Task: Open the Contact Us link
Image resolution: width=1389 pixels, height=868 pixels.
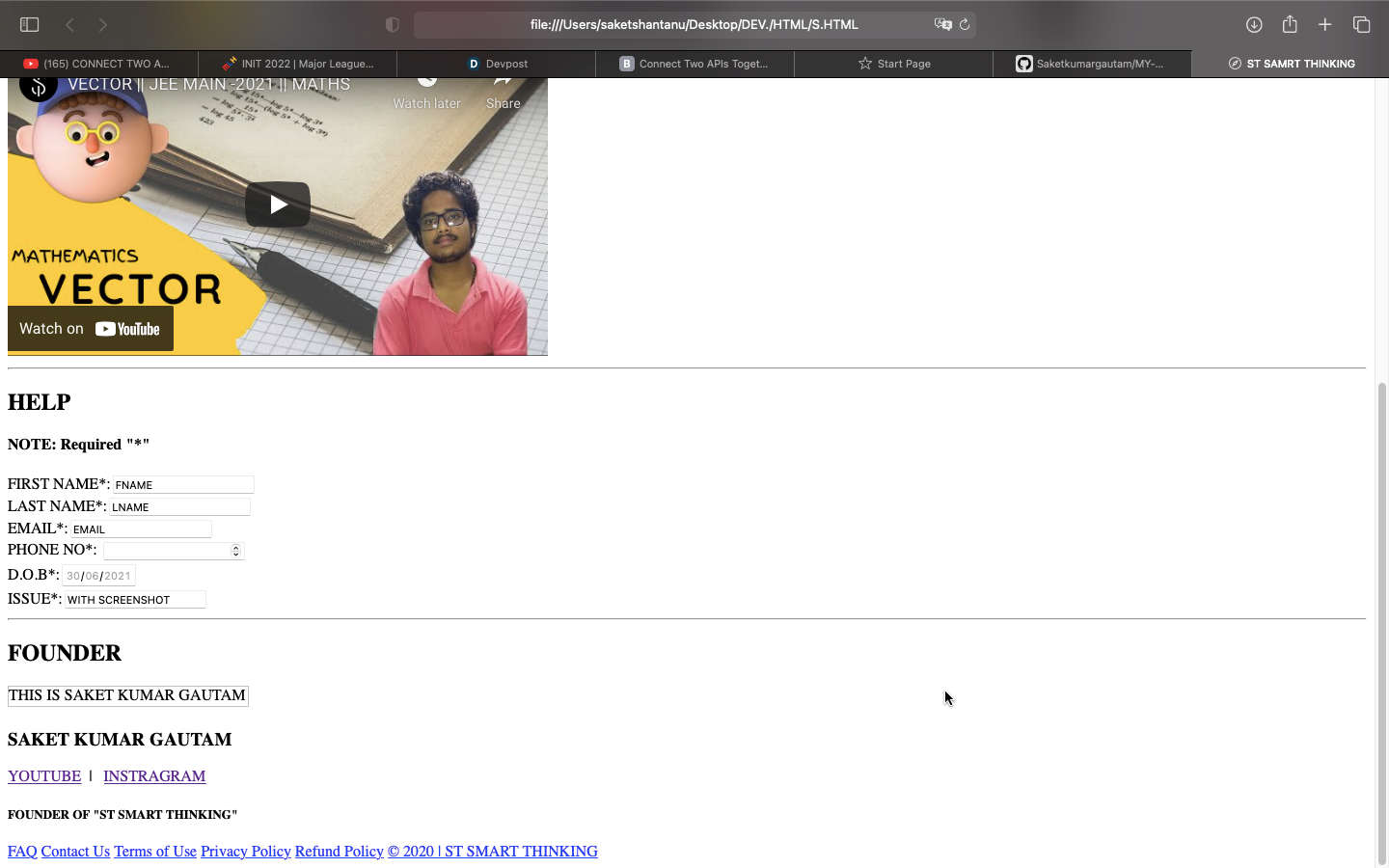Action: pos(75,852)
